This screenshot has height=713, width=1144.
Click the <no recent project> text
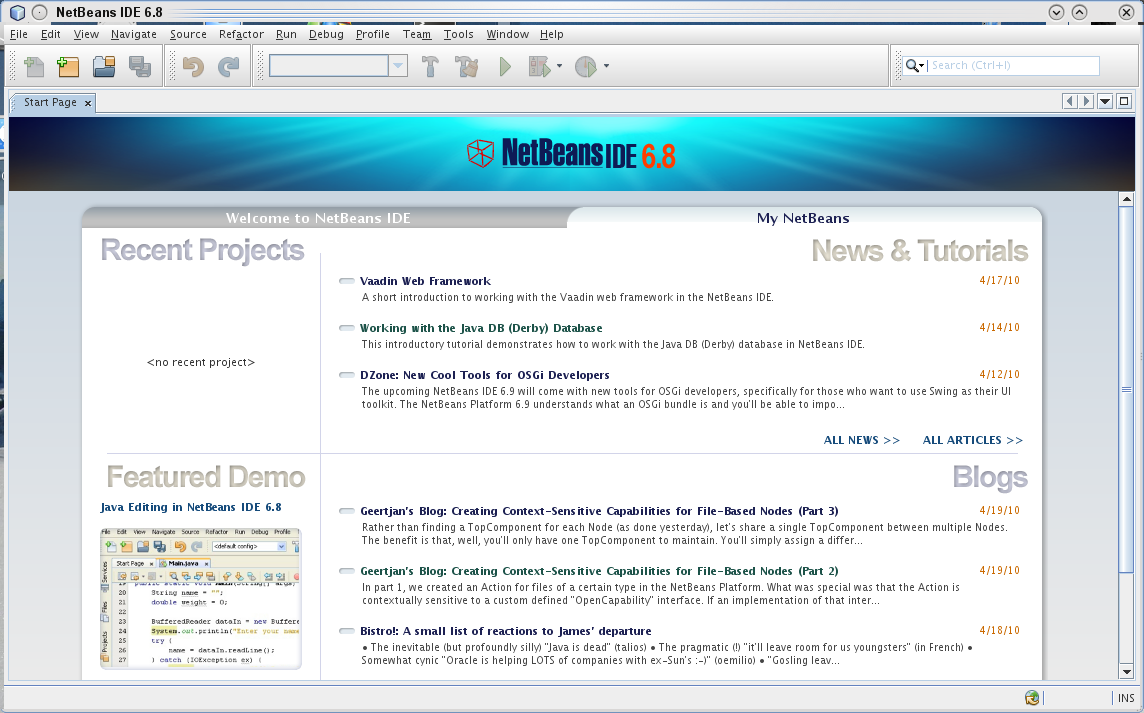(x=201, y=362)
